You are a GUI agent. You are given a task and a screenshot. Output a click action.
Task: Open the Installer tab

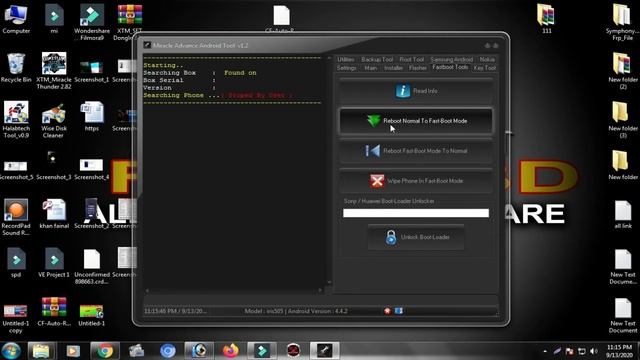393,68
